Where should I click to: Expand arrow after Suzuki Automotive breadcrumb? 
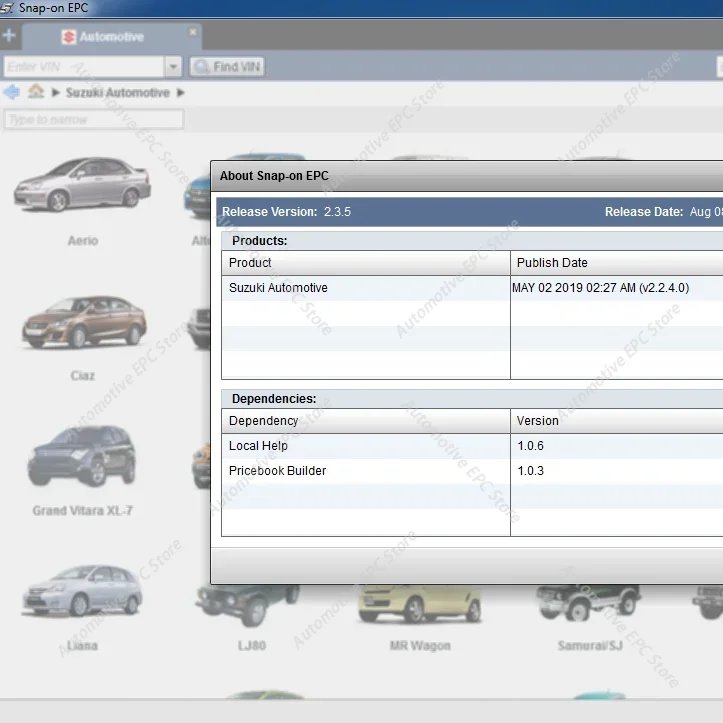click(181, 93)
